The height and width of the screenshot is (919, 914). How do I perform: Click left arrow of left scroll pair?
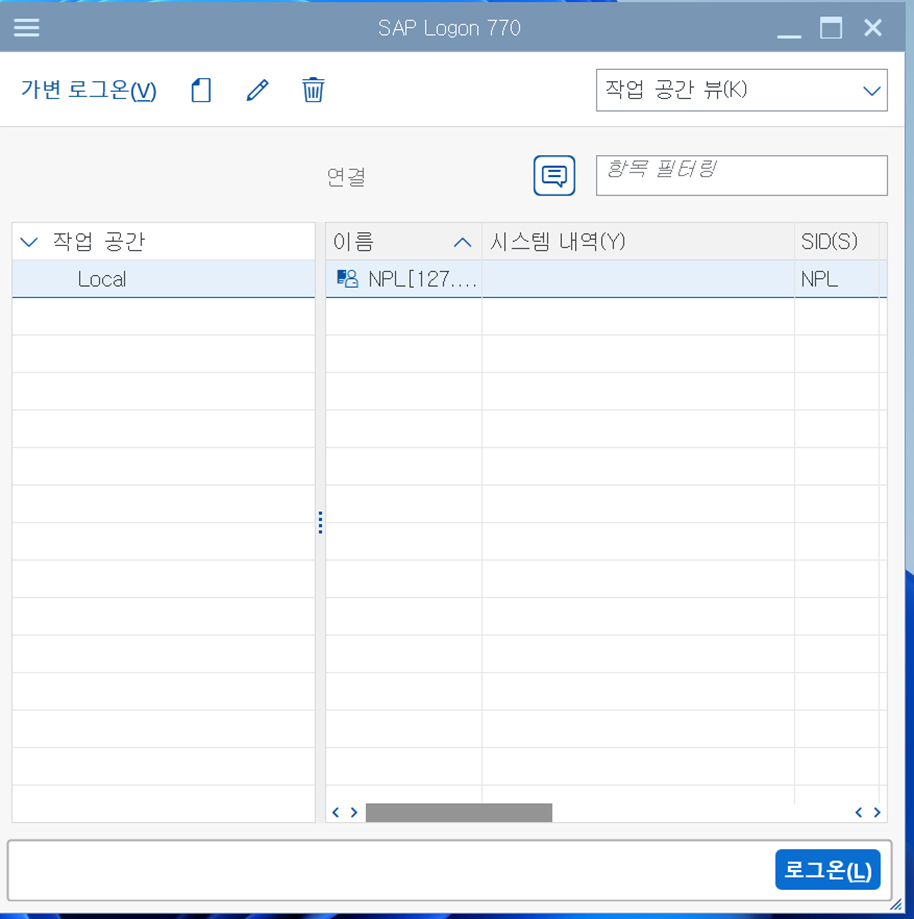click(x=335, y=812)
